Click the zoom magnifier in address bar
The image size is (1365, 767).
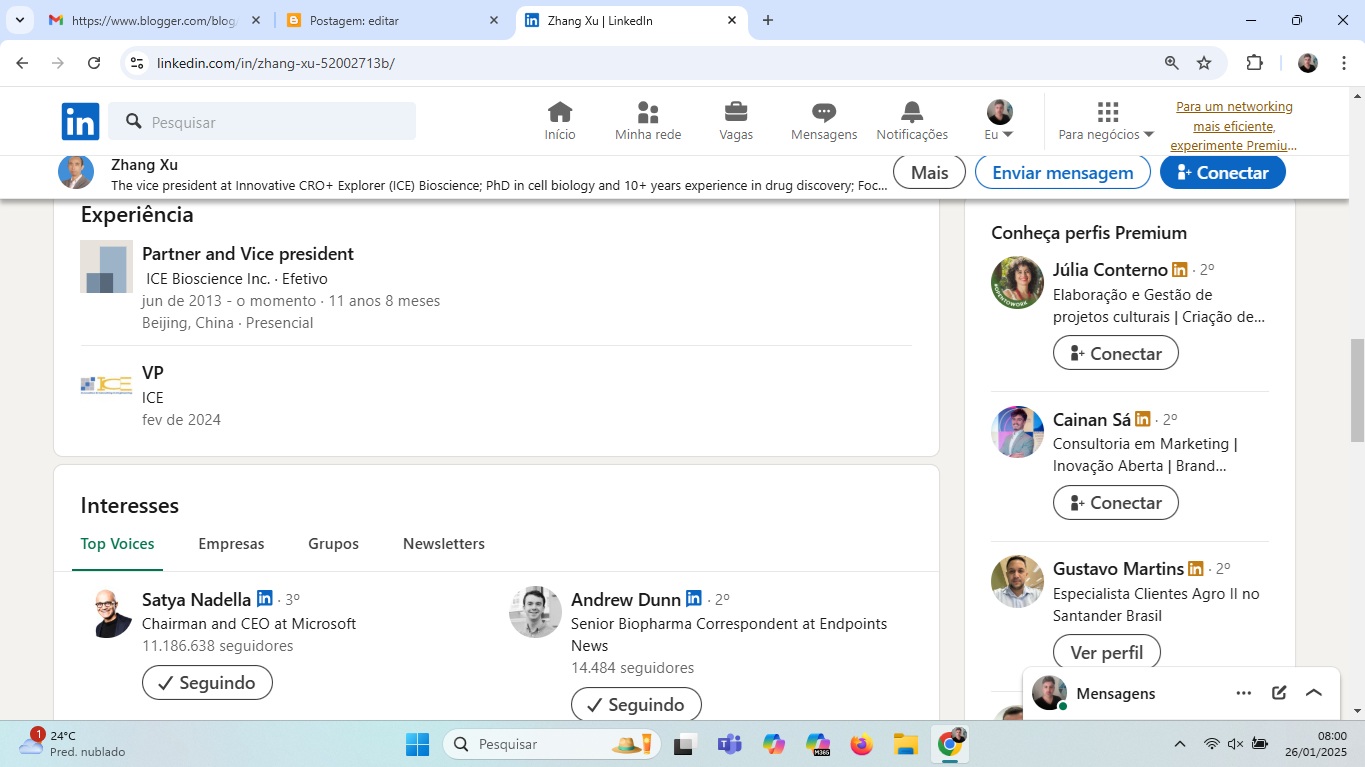(x=1172, y=63)
